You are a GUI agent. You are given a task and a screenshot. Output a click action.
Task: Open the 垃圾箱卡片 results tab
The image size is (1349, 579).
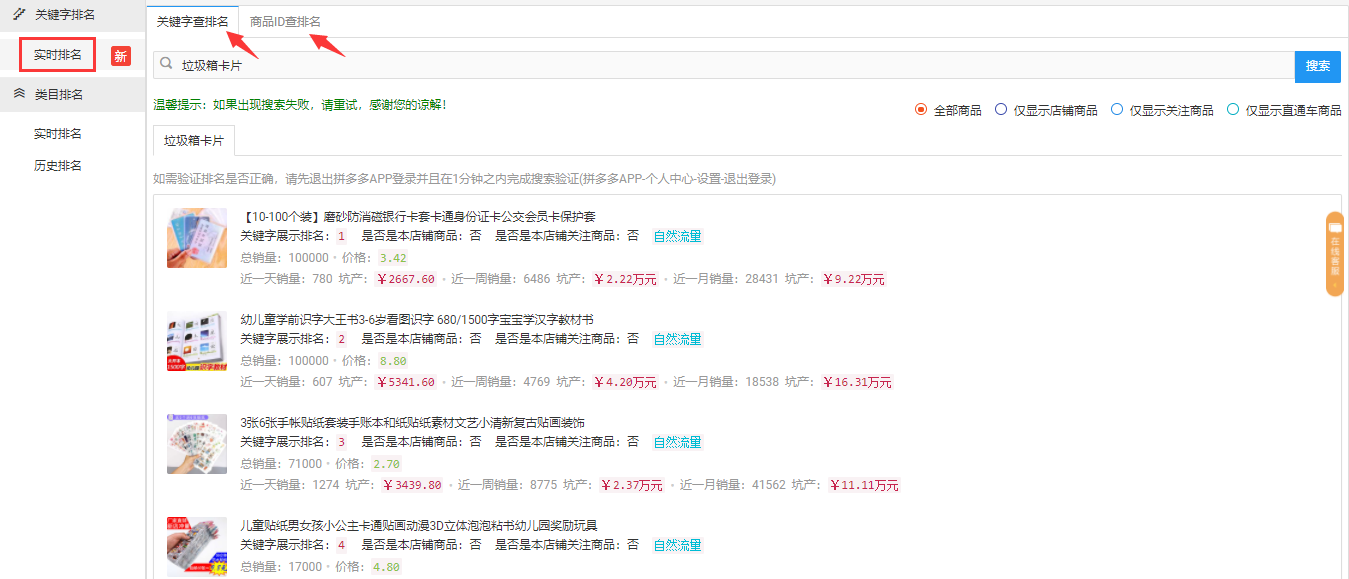pyautogui.click(x=194, y=141)
